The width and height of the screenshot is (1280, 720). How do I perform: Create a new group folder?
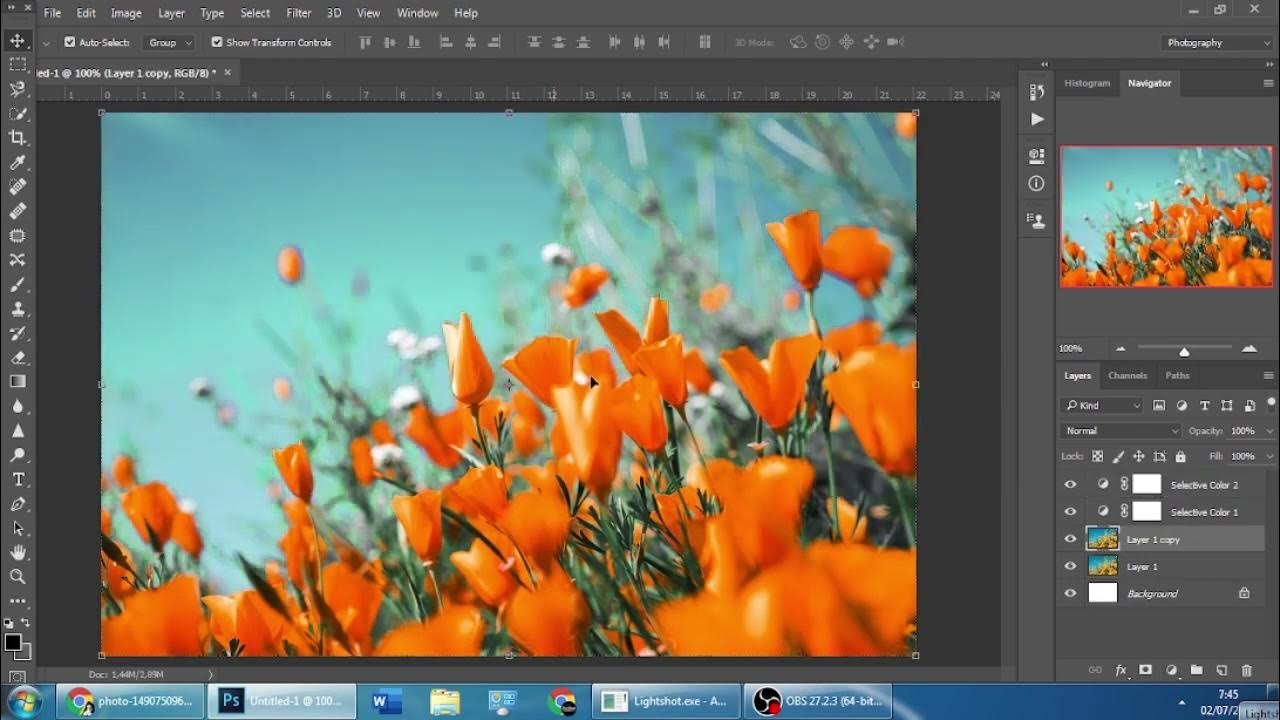(x=1196, y=670)
